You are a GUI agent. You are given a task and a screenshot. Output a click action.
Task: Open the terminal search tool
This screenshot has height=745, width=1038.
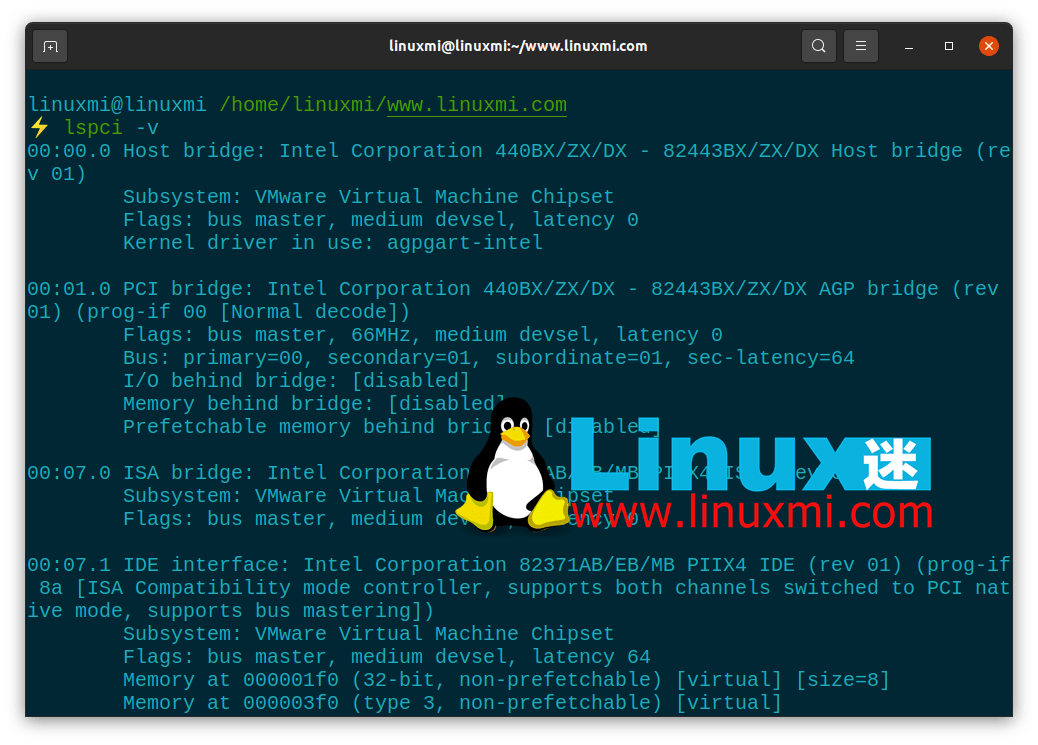click(818, 46)
